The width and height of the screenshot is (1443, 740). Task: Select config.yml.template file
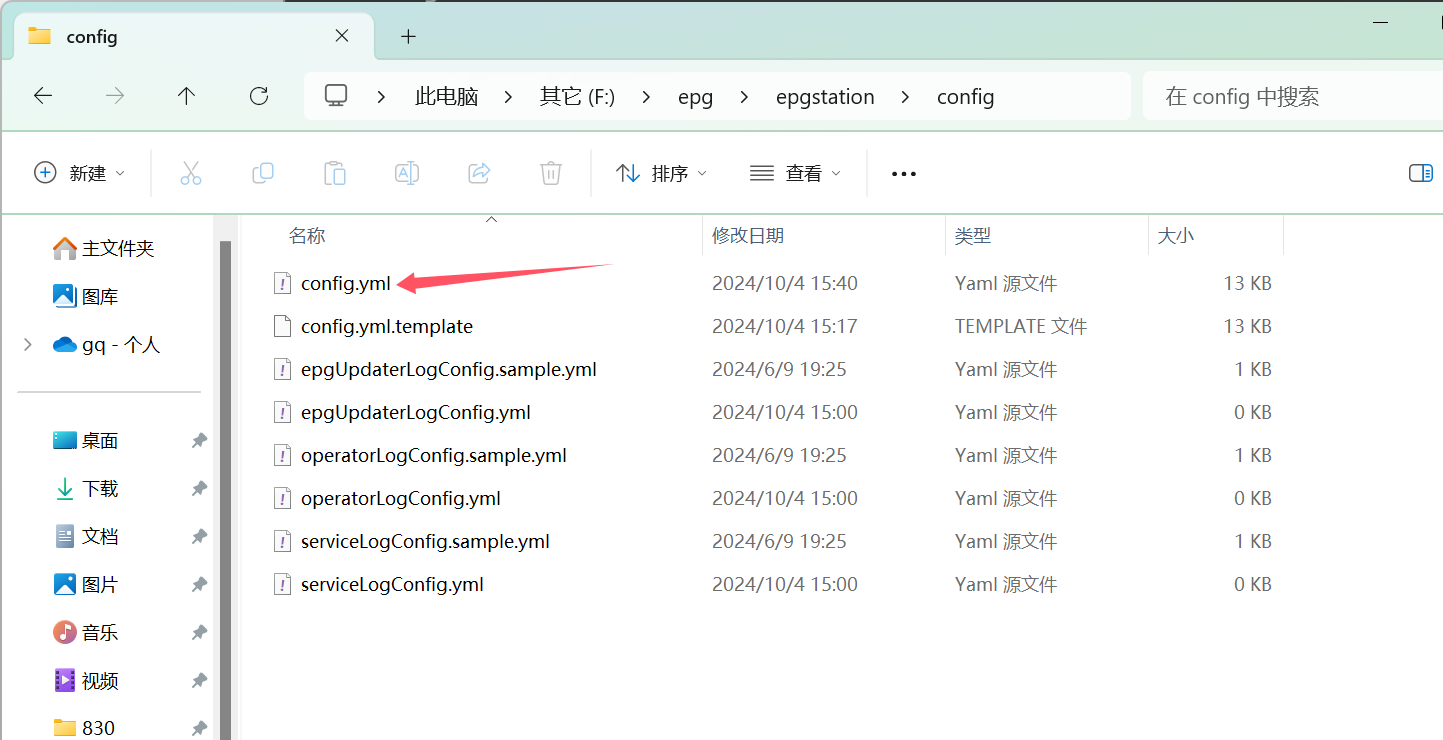tap(387, 326)
